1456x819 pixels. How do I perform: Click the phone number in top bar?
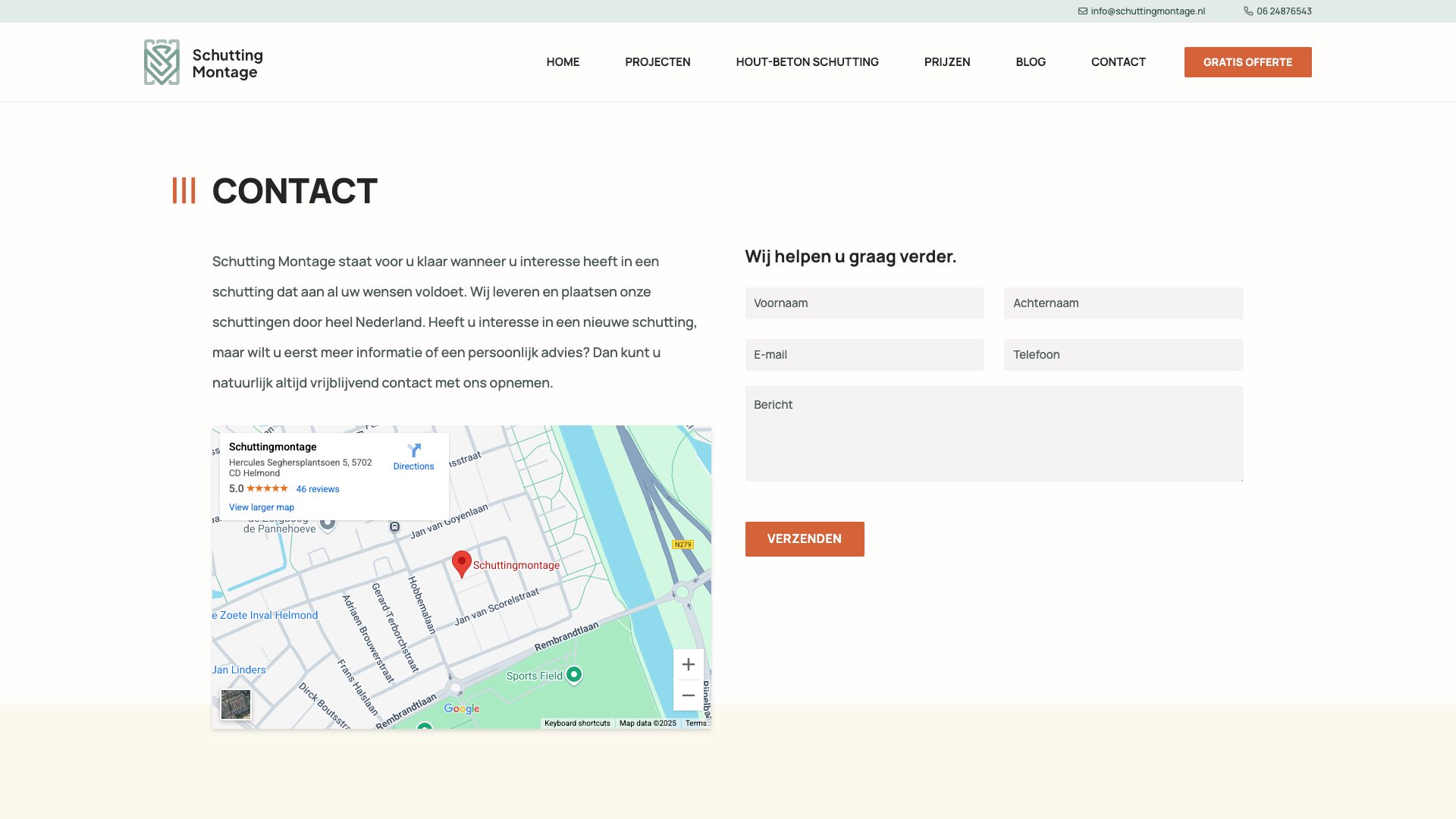[1283, 11]
